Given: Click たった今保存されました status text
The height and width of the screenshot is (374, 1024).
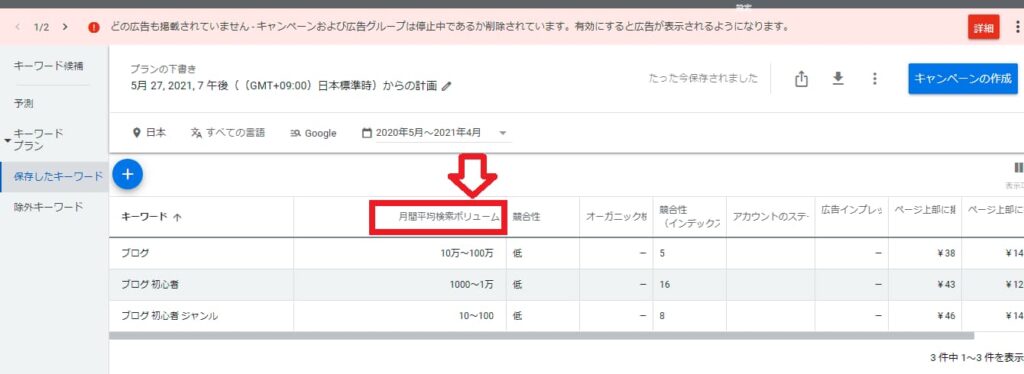Looking at the screenshot, I should point(703,78).
